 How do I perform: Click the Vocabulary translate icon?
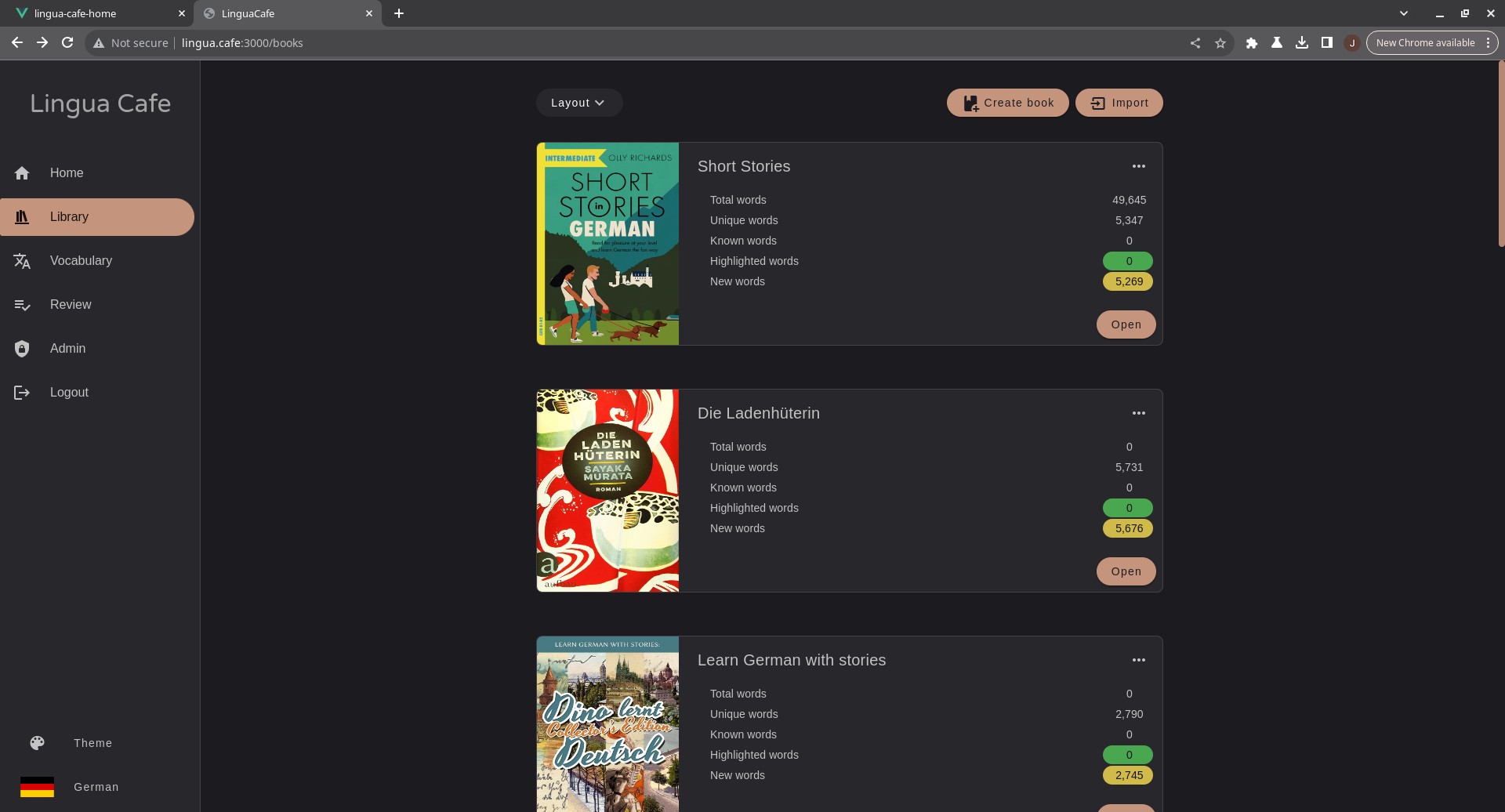tap(22, 261)
